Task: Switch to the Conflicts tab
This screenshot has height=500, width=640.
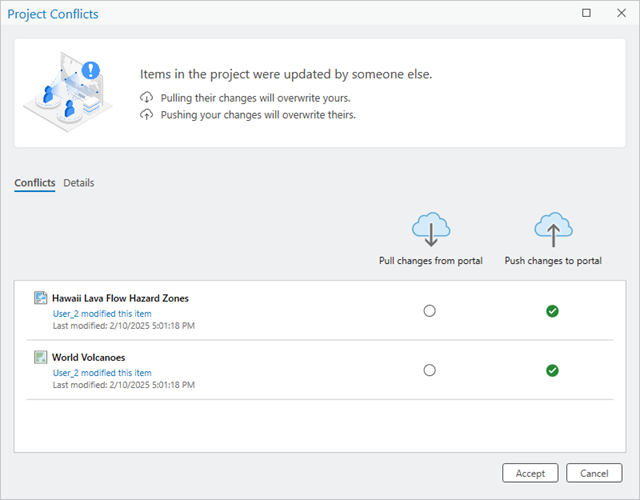Action: (35, 183)
